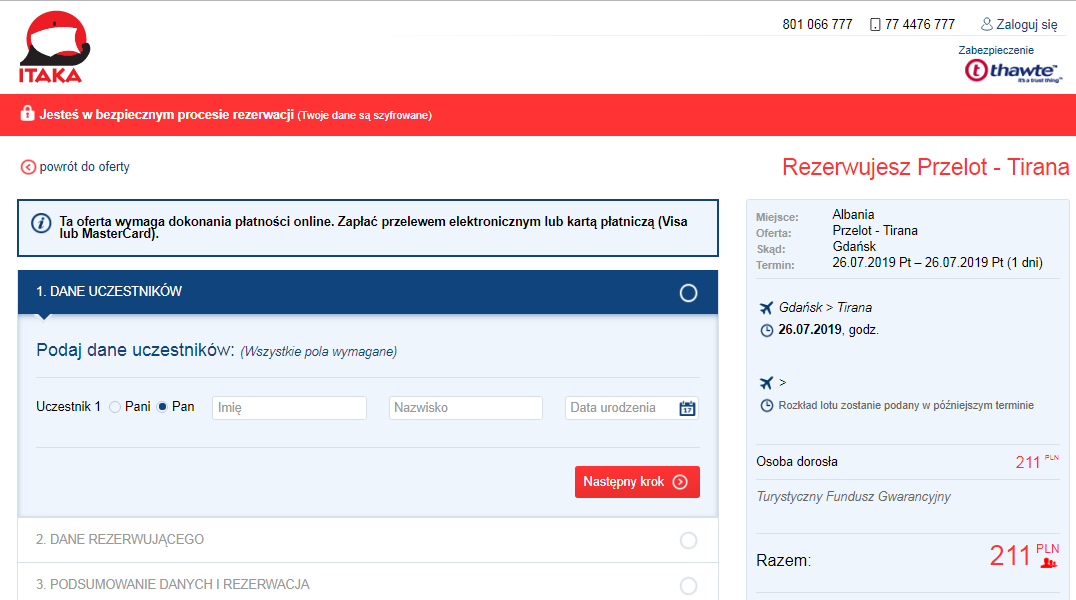Open the thawte security badge
This screenshot has height=600, width=1076.
click(1013, 70)
